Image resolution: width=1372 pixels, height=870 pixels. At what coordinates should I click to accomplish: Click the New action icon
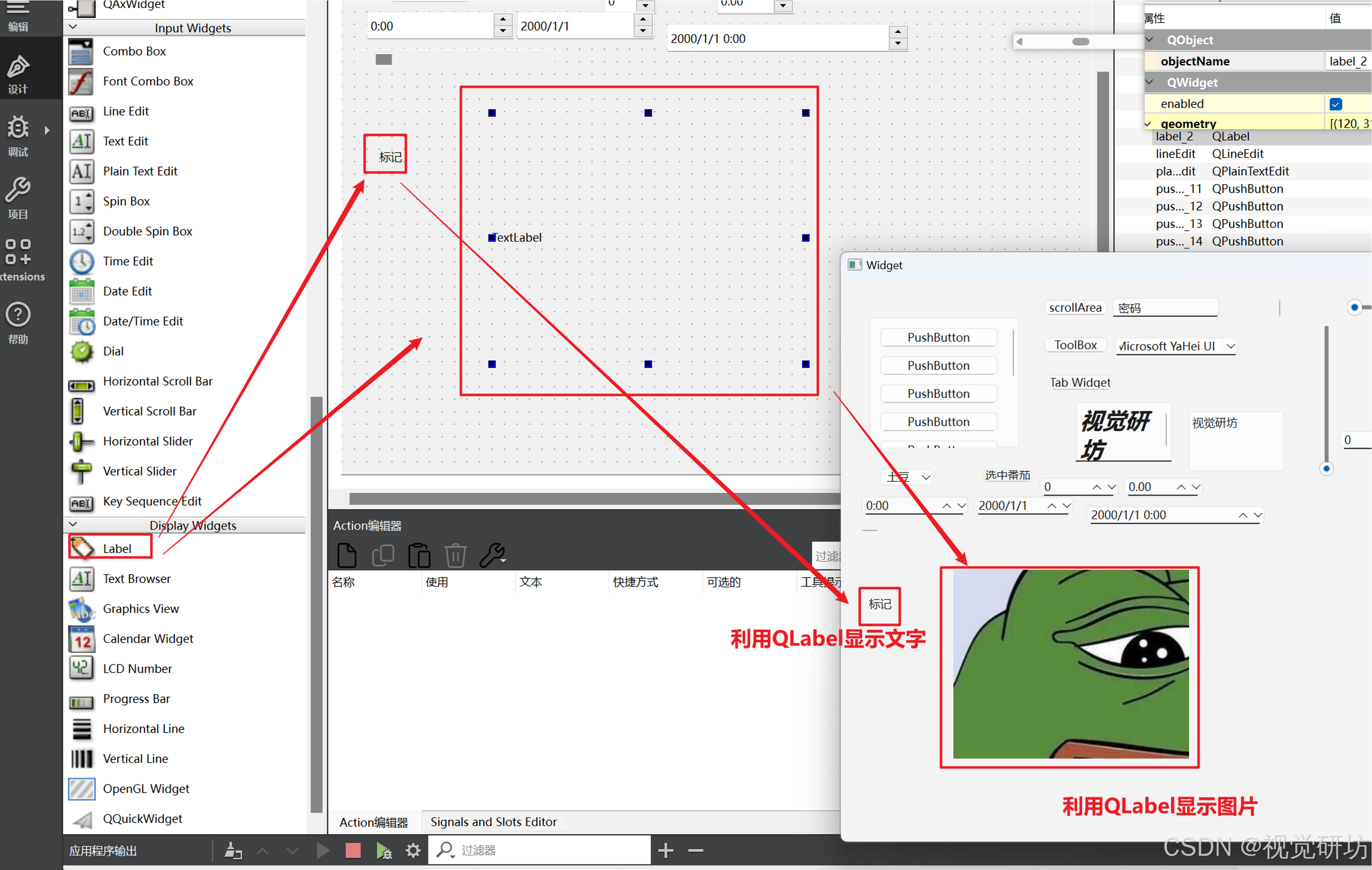click(346, 555)
